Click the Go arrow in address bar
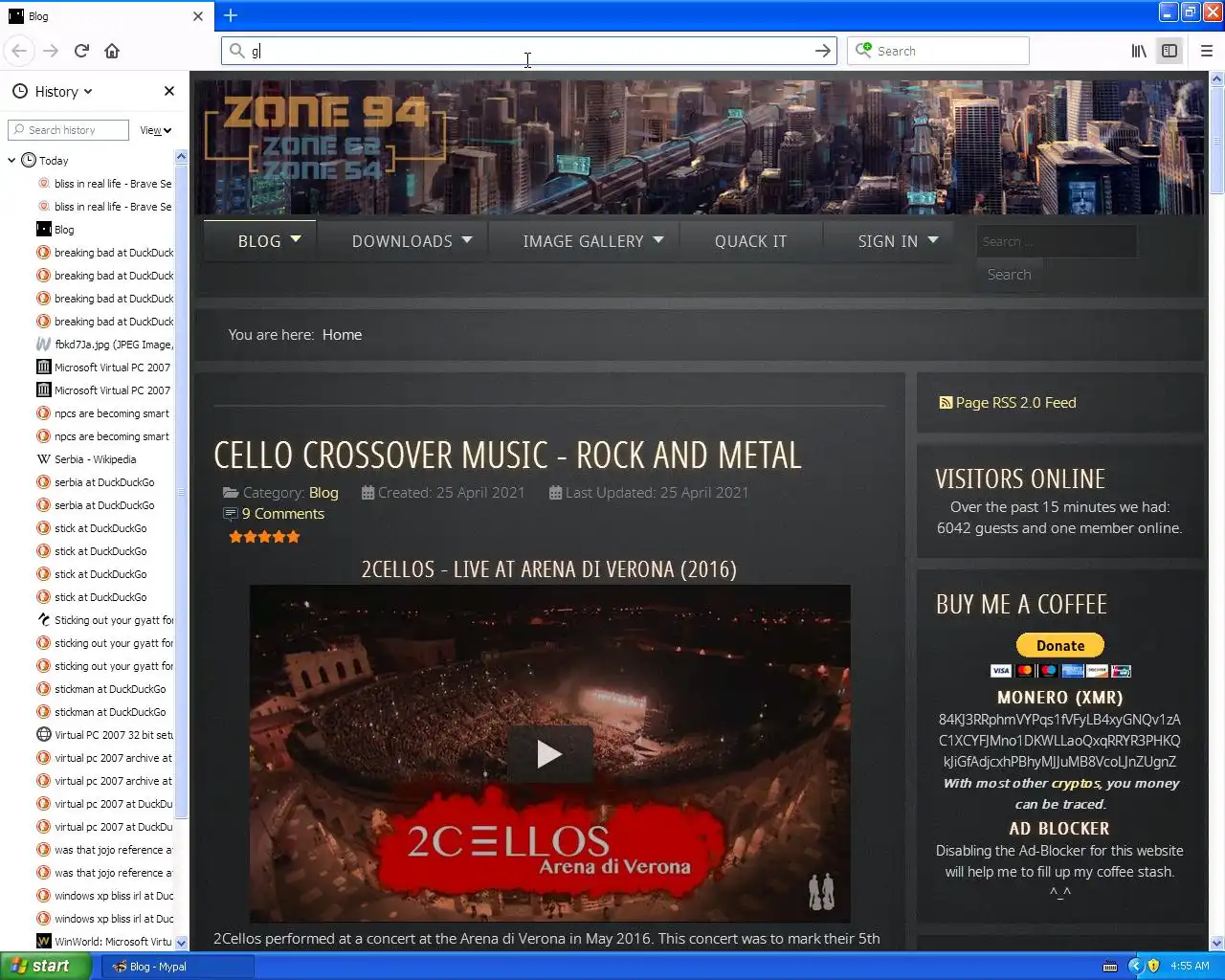 tap(822, 51)
